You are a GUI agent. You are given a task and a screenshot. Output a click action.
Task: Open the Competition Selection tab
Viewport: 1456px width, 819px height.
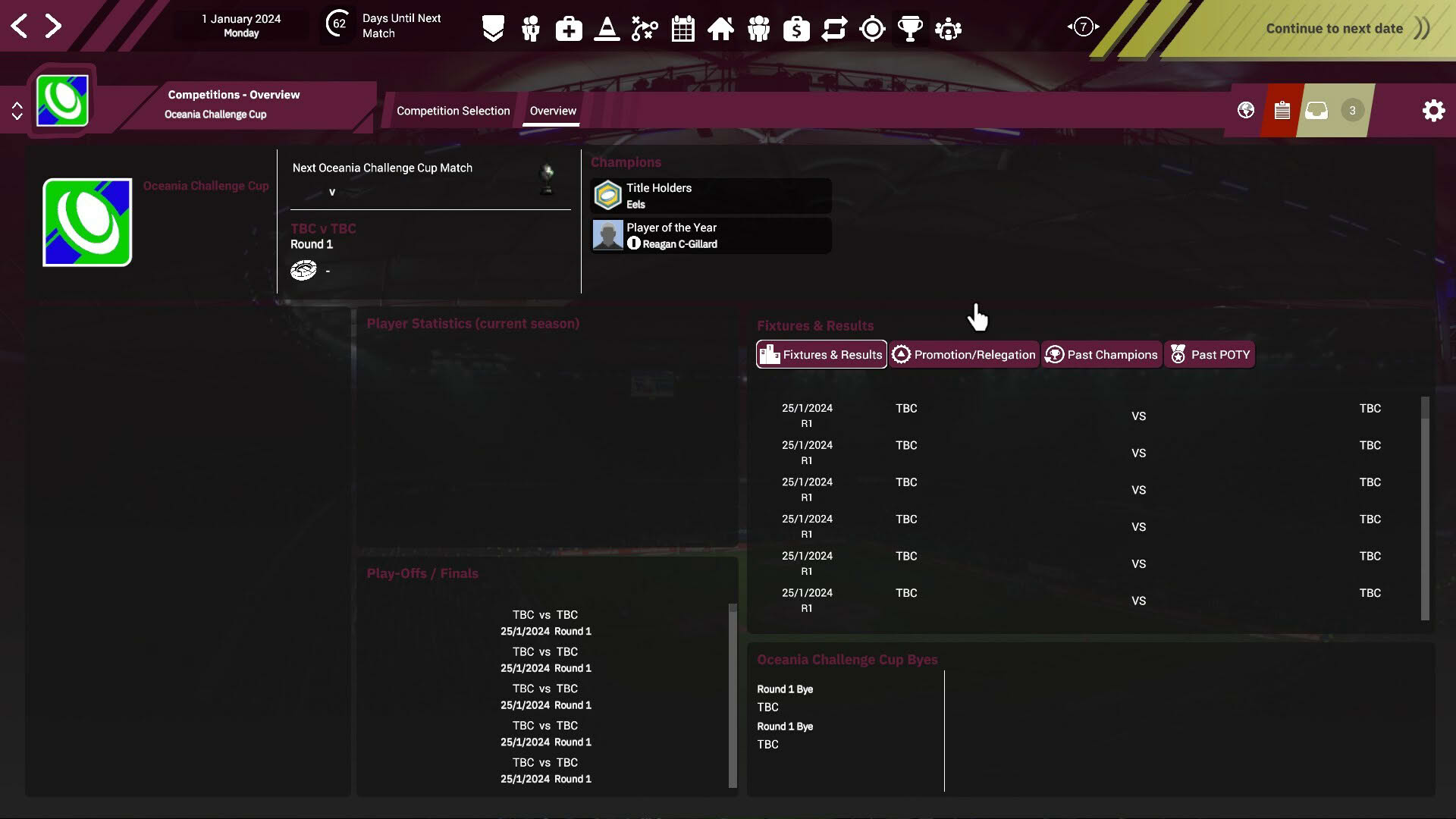pos(453,111)
